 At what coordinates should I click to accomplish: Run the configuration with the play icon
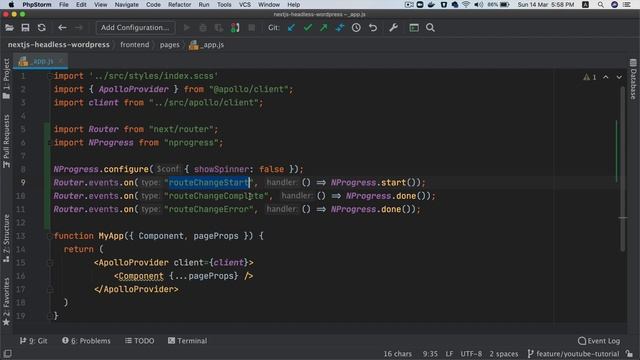(187, 28)
